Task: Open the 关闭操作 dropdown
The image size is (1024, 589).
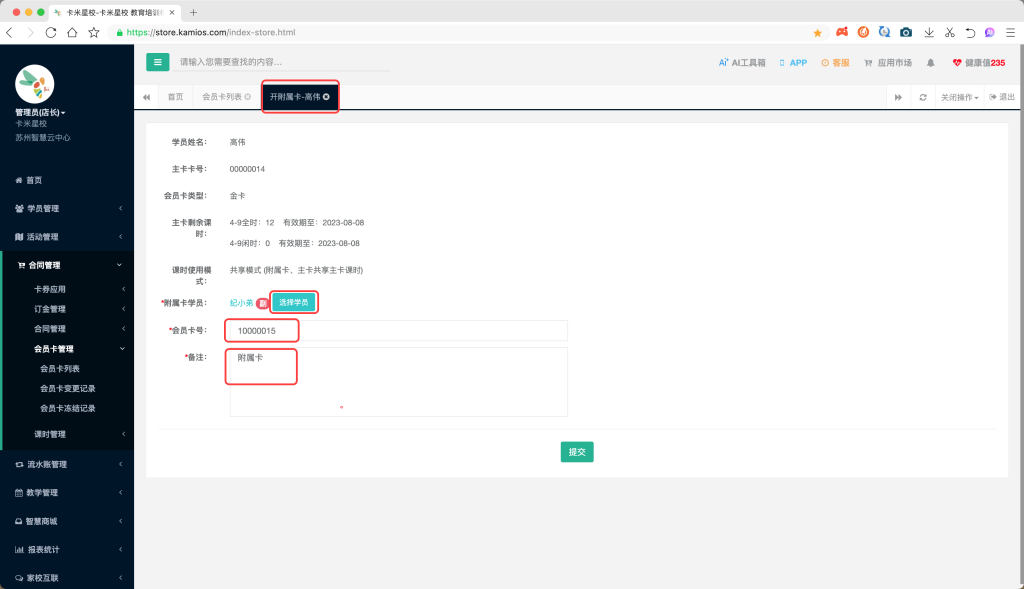Action: (x=959, y=97)
